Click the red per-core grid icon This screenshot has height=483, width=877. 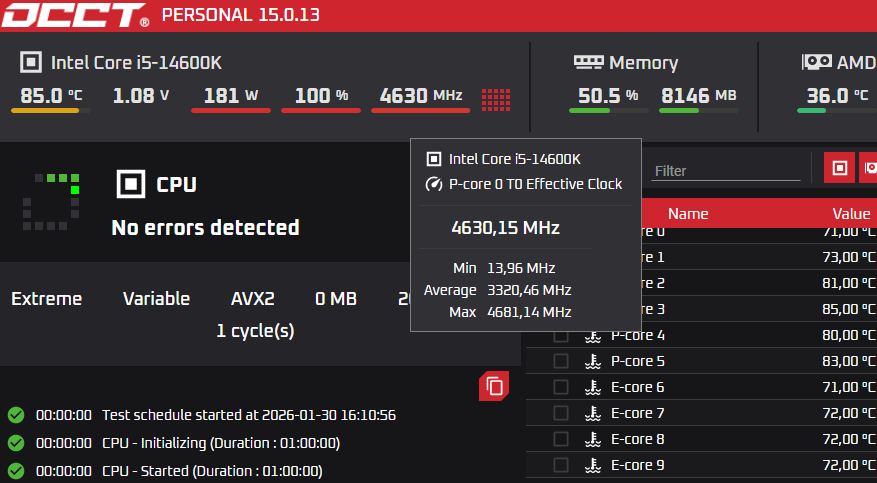(496, 98)
